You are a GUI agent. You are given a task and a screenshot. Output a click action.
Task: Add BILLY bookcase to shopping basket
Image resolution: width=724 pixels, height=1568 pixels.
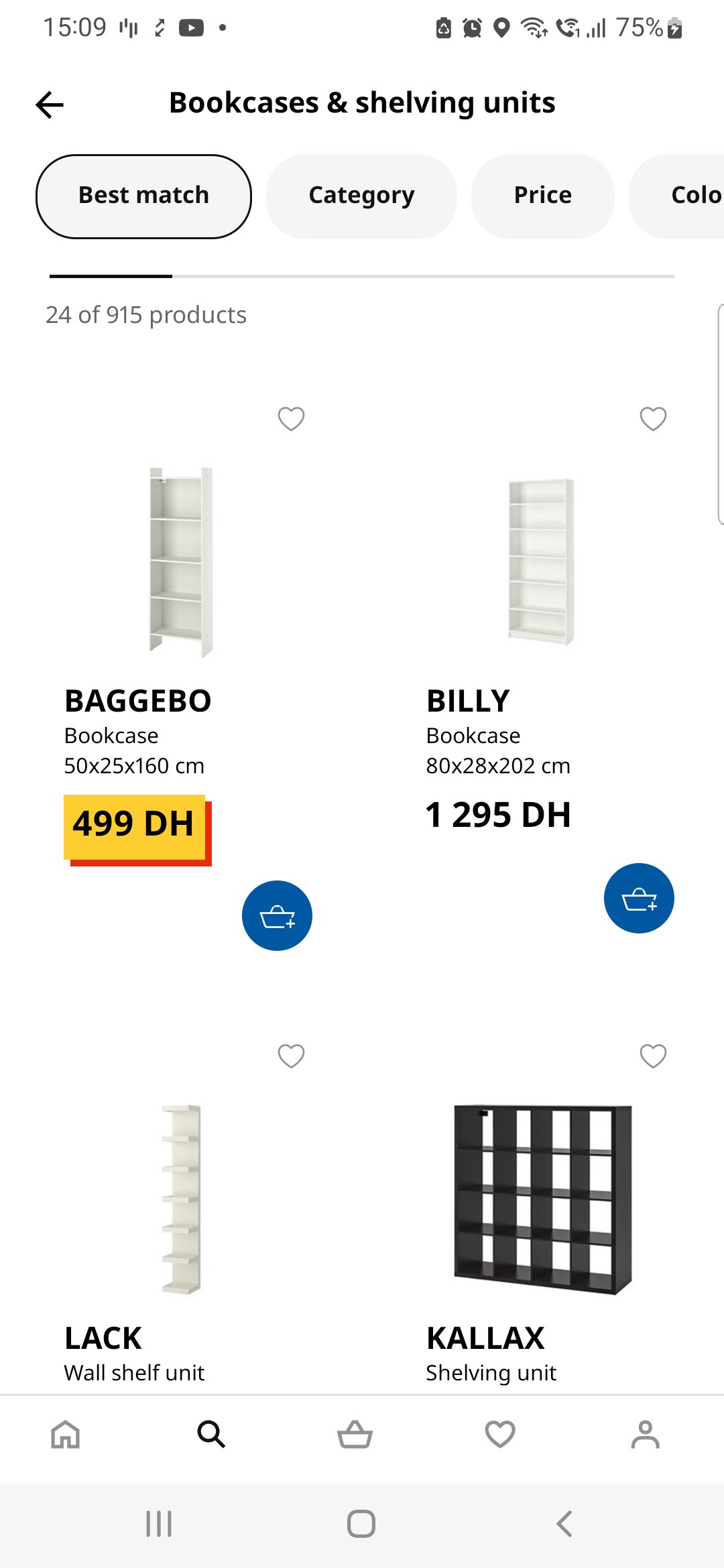639,898
